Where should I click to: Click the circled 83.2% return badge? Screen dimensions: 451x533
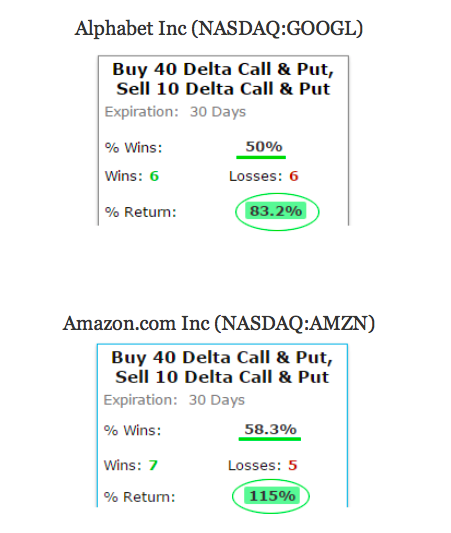[276, 211]
